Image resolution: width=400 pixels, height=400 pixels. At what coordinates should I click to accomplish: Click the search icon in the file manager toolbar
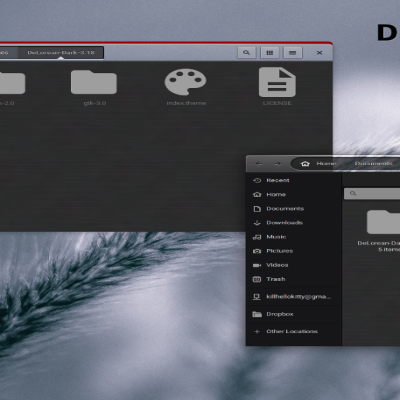point(246,53)
